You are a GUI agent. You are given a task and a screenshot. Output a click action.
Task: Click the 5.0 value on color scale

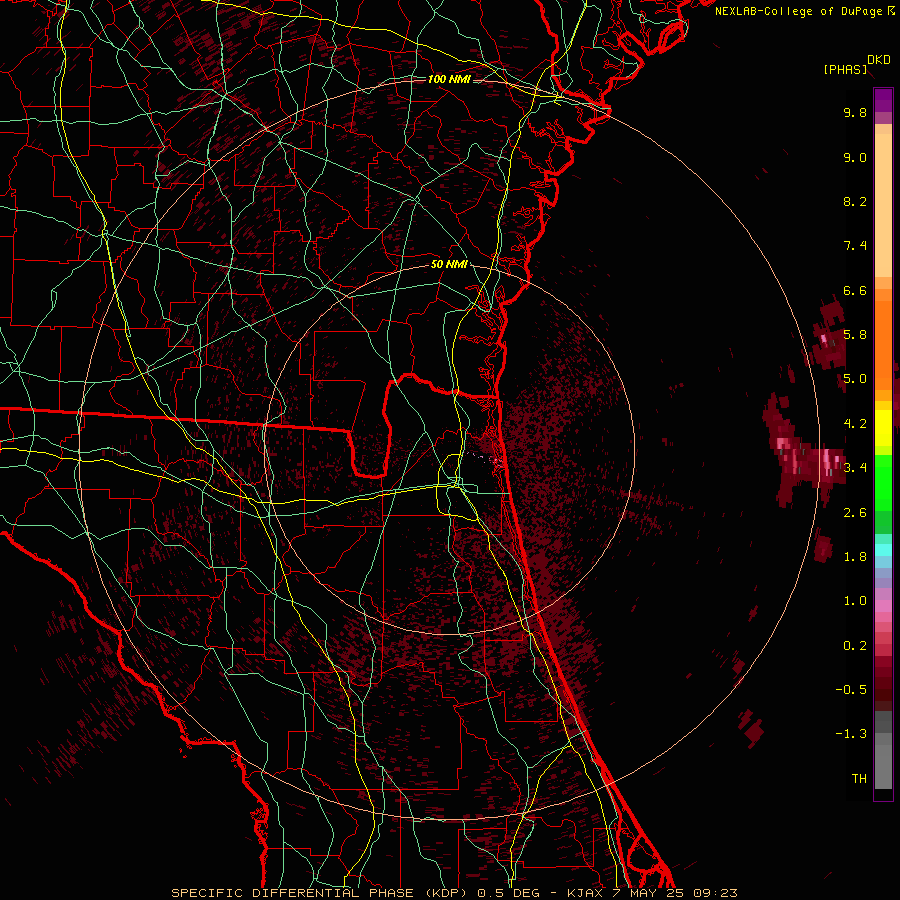coord(855,379)
